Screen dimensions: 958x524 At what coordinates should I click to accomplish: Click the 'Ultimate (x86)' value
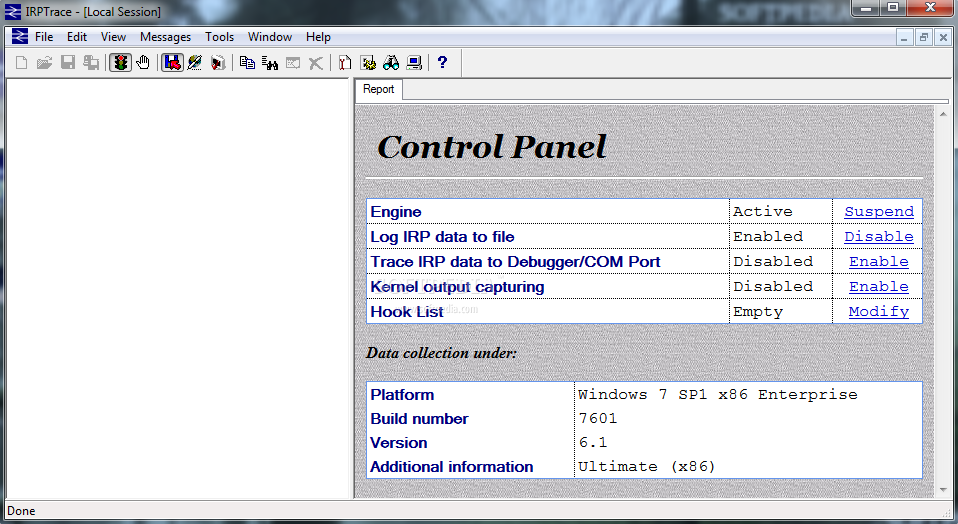coord(646,467)
